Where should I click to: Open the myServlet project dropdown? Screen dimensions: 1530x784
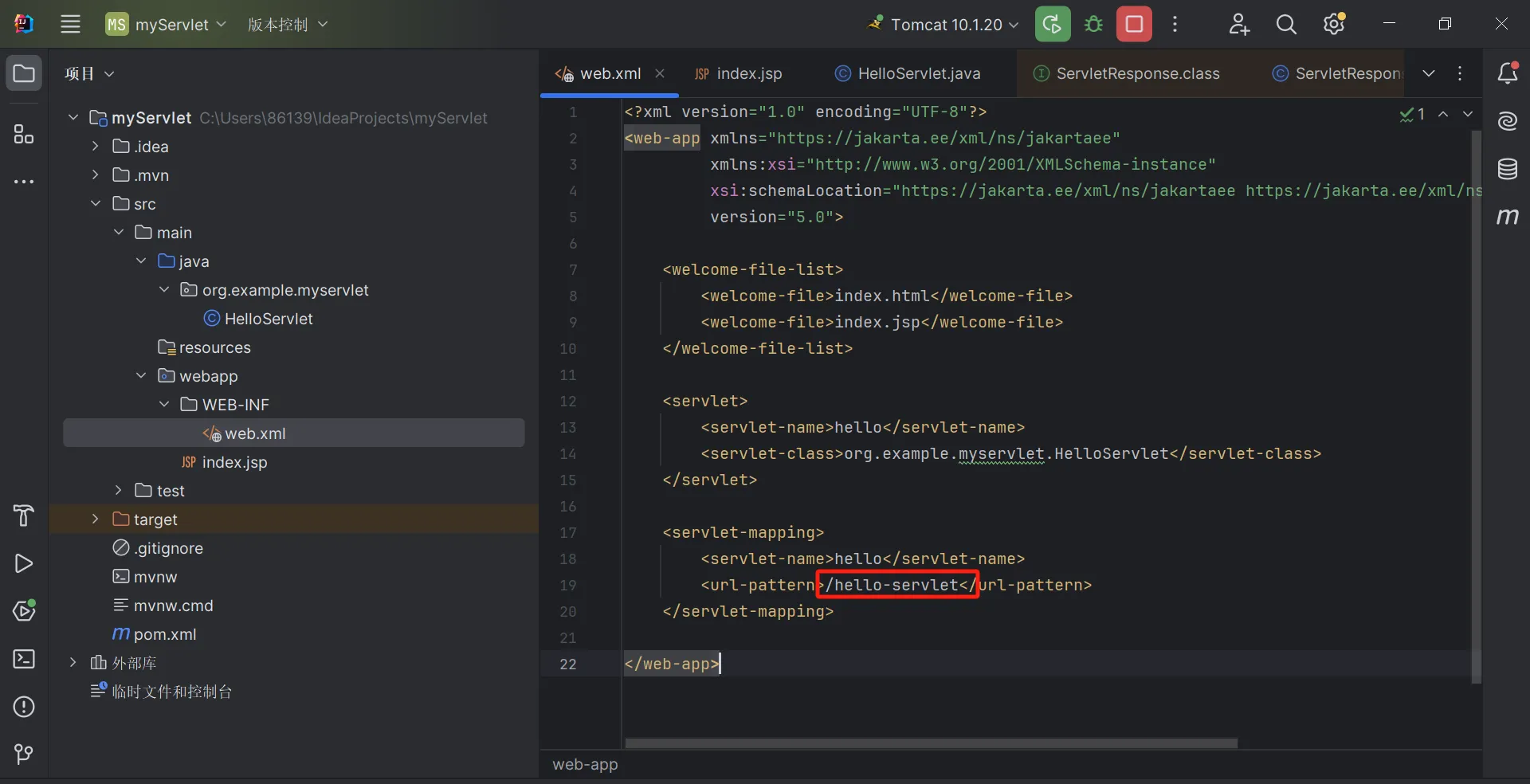(167, 24)
